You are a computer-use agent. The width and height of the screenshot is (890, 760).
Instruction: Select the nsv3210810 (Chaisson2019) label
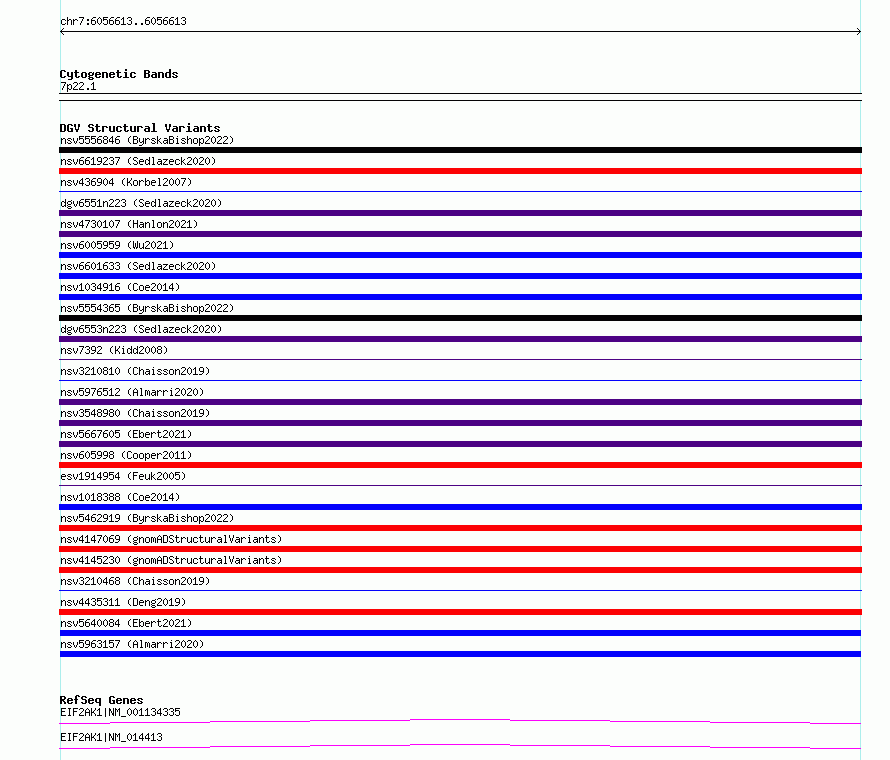(x=135, y=371)
